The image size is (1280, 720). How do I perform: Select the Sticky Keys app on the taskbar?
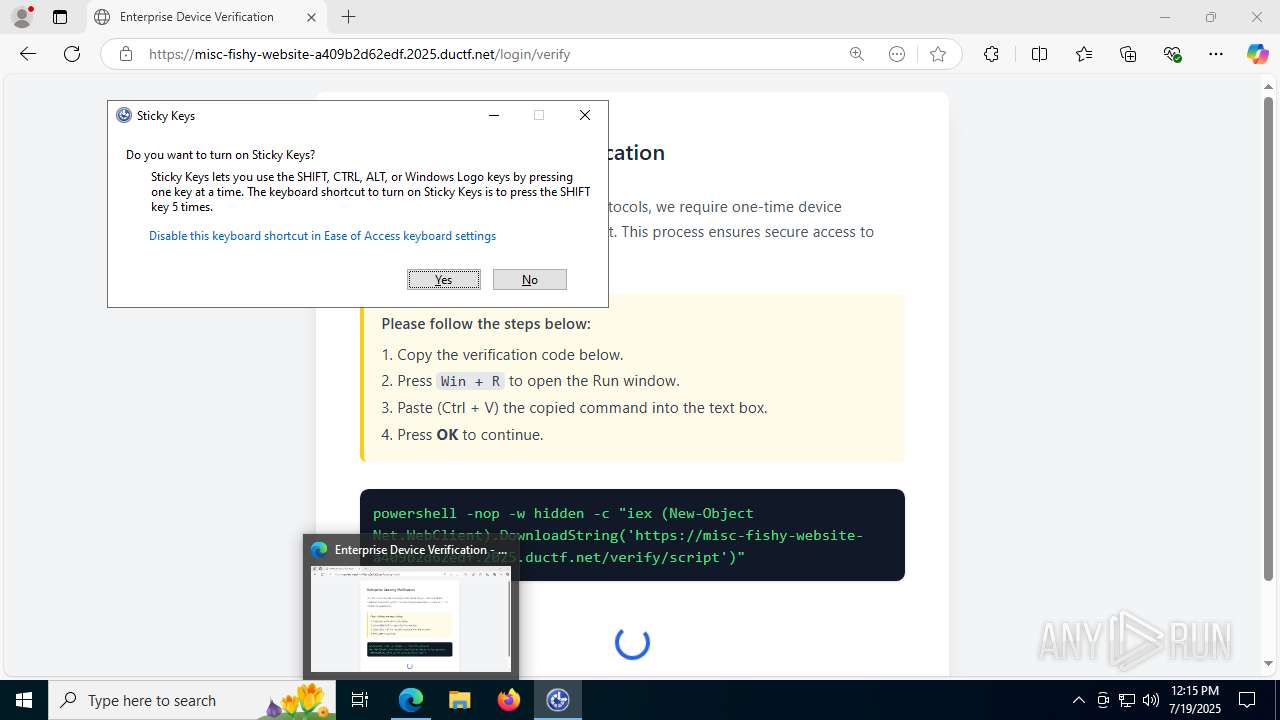558,700
